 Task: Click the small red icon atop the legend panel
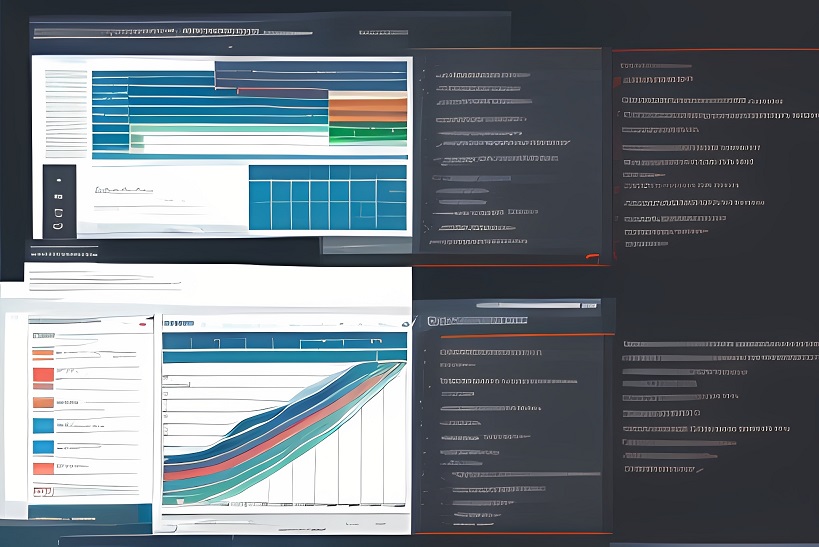pyautogui.click(x=143, y=324)
